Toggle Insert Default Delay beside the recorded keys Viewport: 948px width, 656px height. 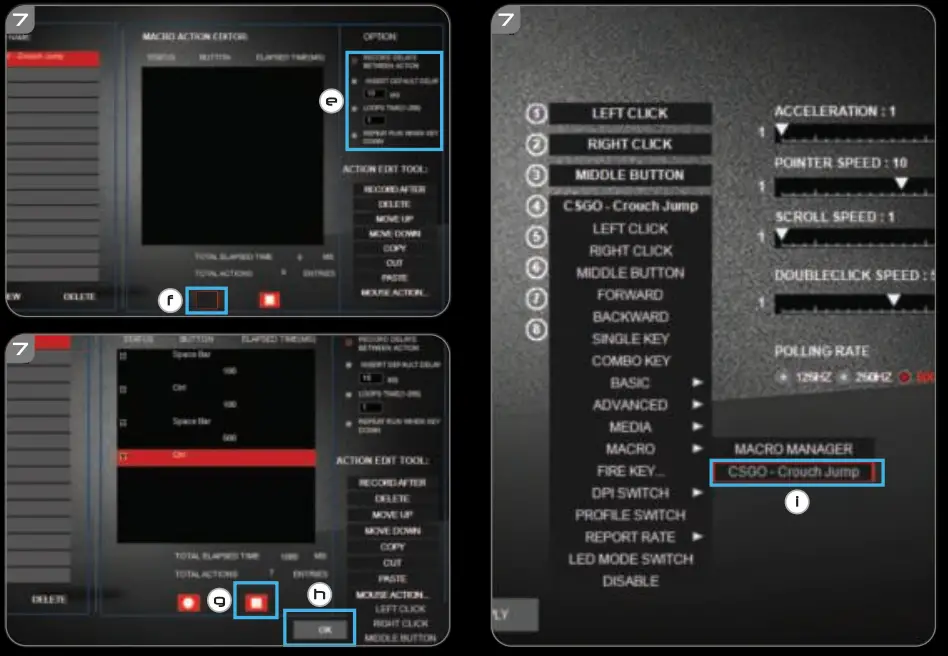pos(348,365)
